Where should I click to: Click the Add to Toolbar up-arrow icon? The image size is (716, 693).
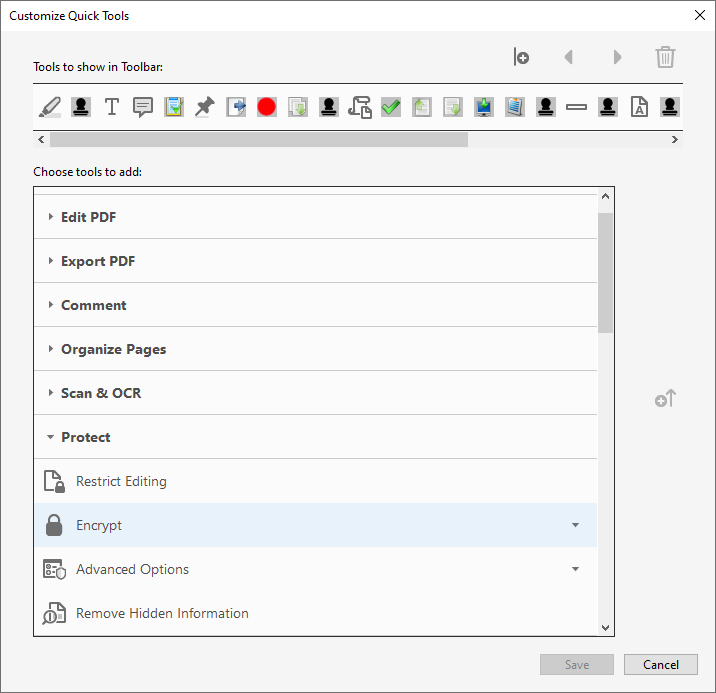[665, 399]
